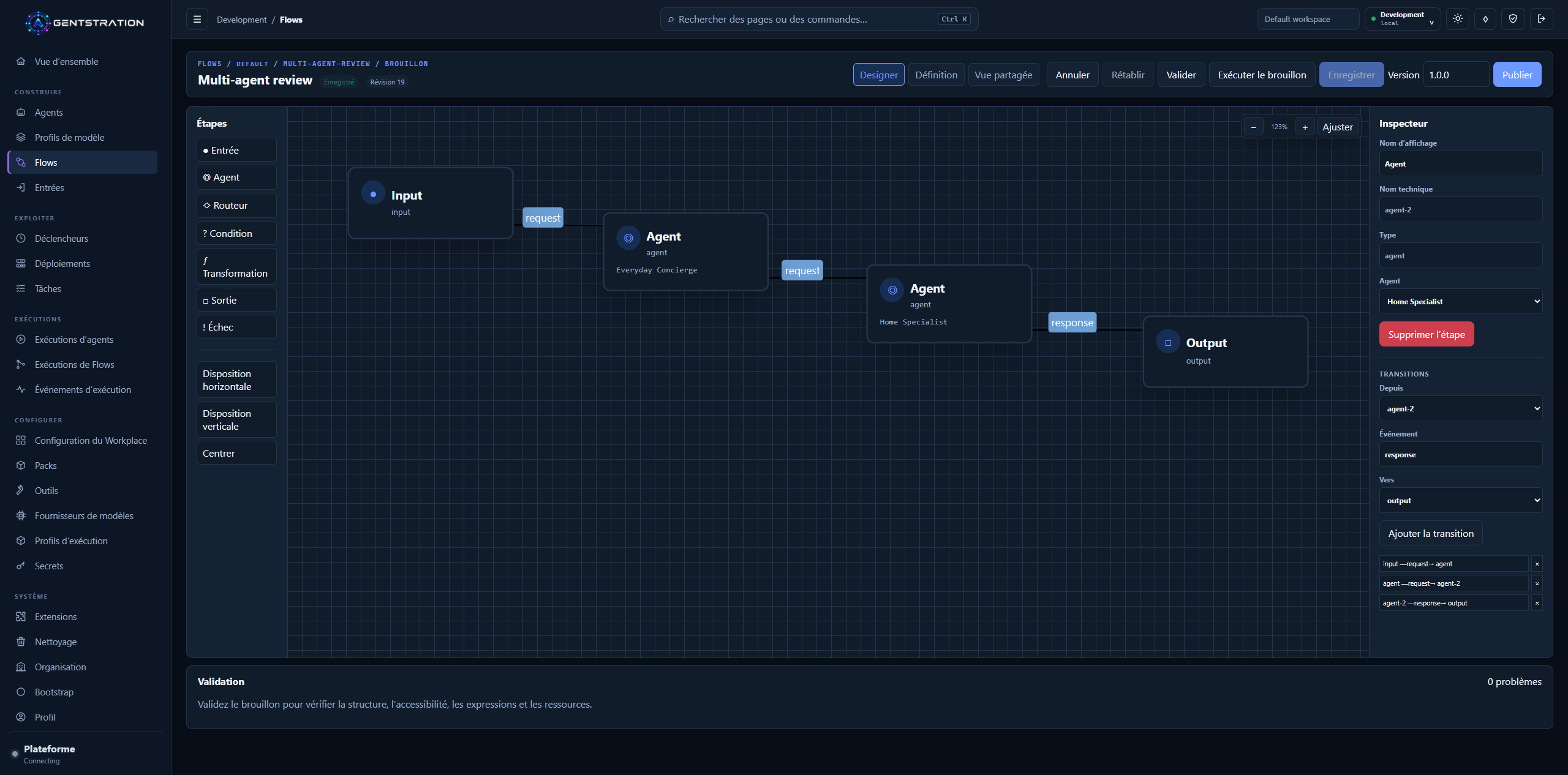The image size is (1568, 775).
Task: Open Profils de modèle in sidebar
Action: [82, 137]
